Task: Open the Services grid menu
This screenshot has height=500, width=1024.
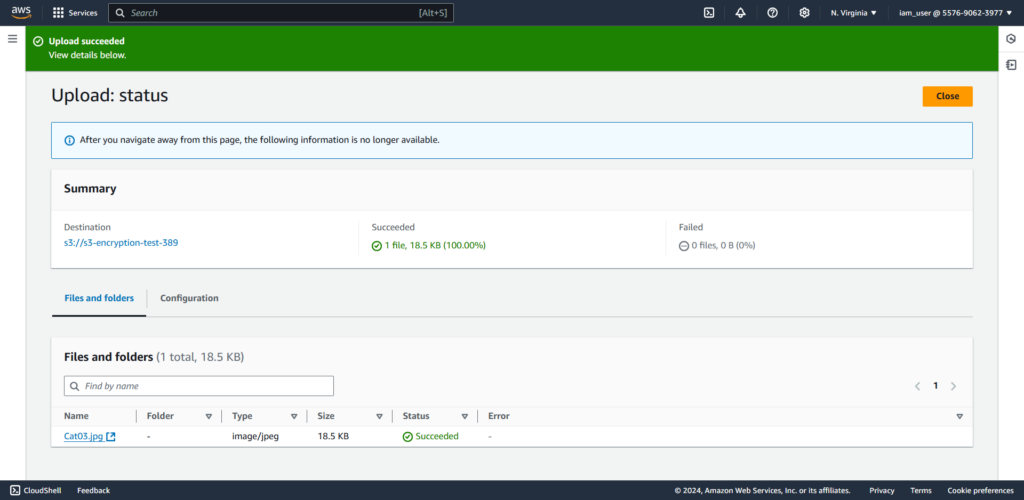Action: coord(75,13)
